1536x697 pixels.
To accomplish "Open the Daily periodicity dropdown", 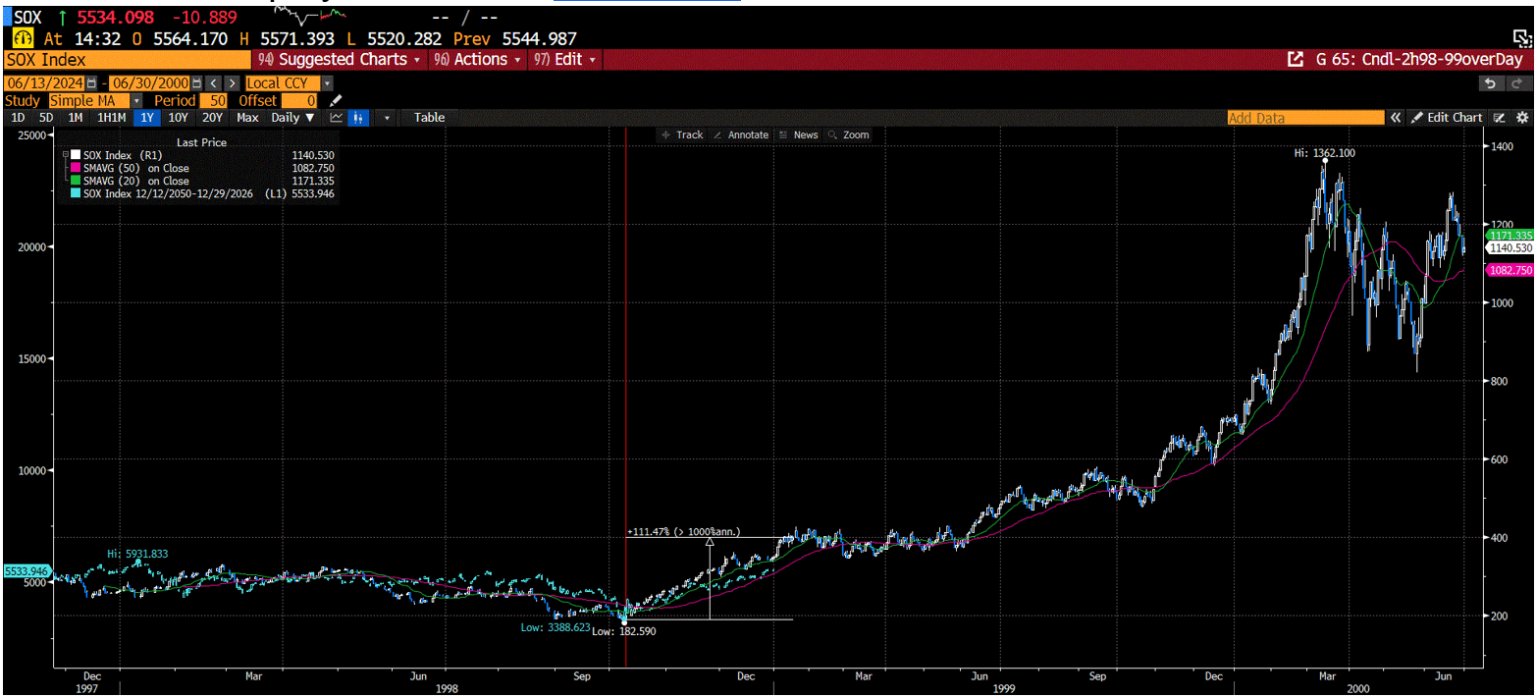I will click(293, 118).
